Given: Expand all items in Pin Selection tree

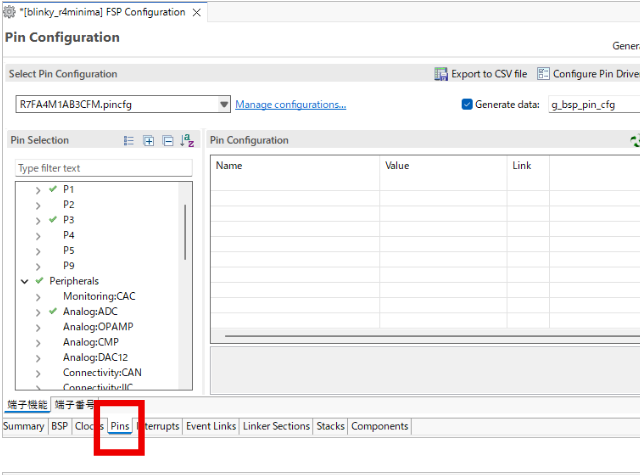Looking at the screenshot, I should (149, 141).
